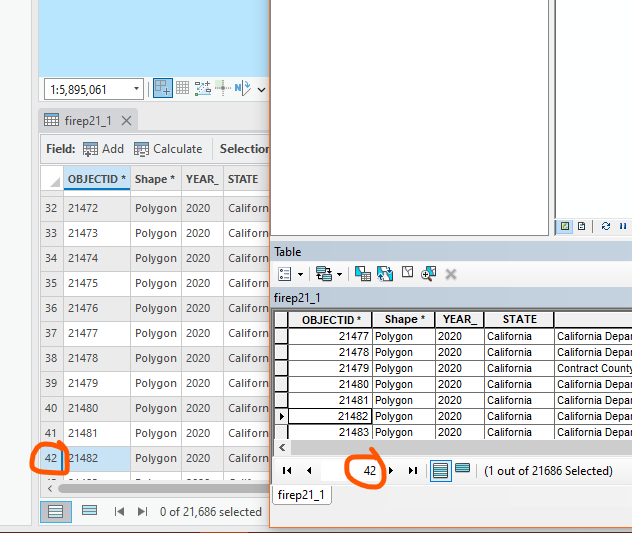Select row 42 header in Pro table
Viewport: 632px width, 533px height.
(52, 458)
